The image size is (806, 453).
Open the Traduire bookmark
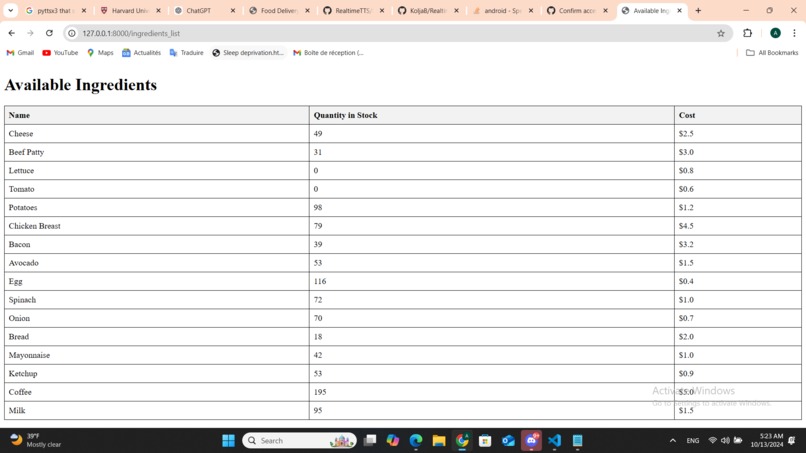pyautogui.click(x=187, y=52)
